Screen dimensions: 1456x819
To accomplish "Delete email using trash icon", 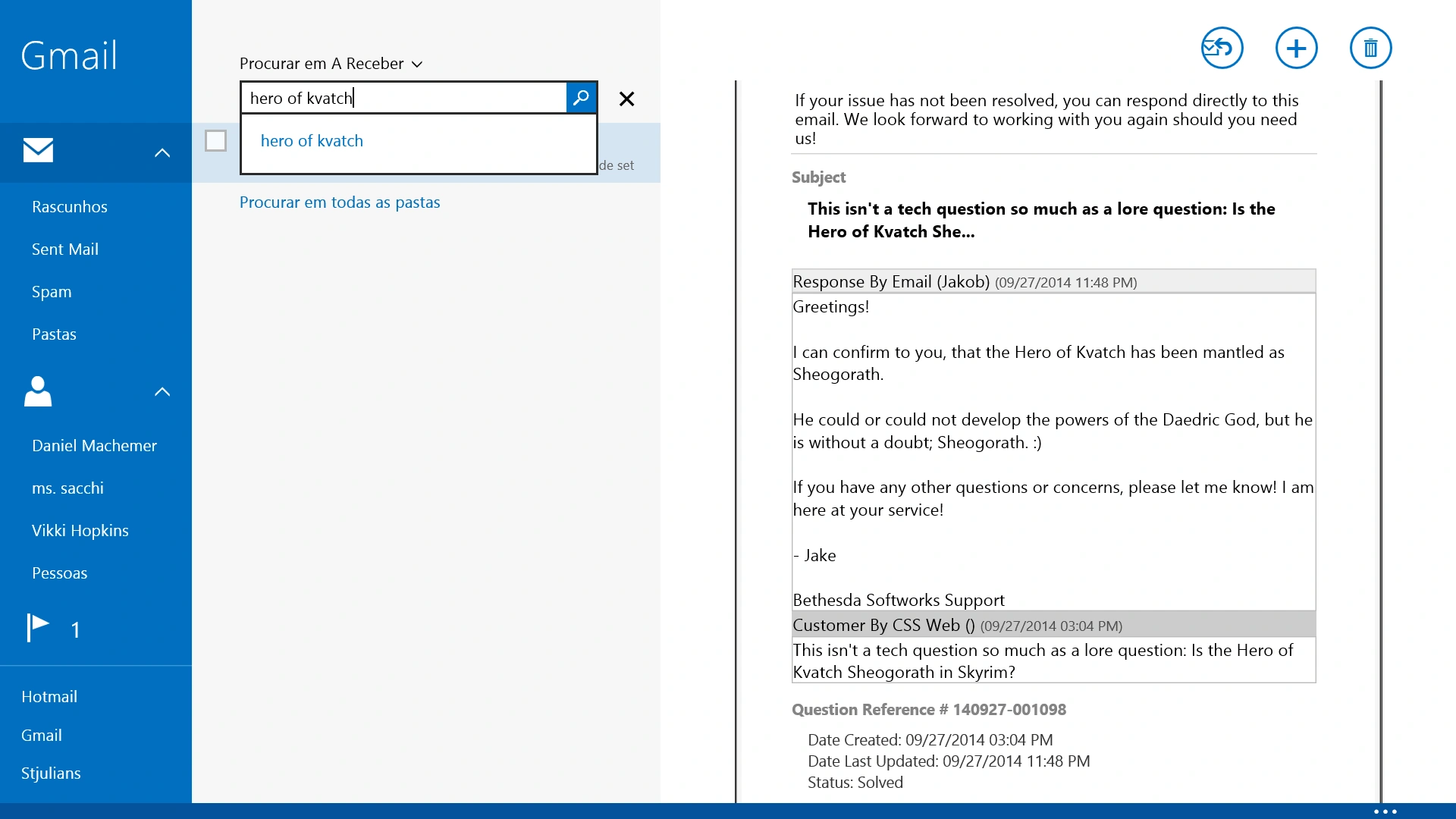I will [x=1370, y=49].
